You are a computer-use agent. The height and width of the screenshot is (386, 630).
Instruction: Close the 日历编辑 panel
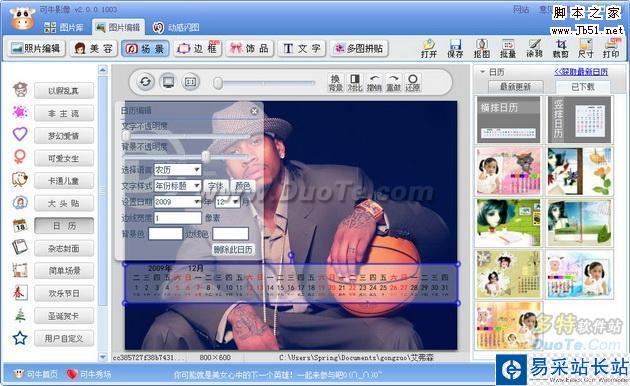(254, 111)
